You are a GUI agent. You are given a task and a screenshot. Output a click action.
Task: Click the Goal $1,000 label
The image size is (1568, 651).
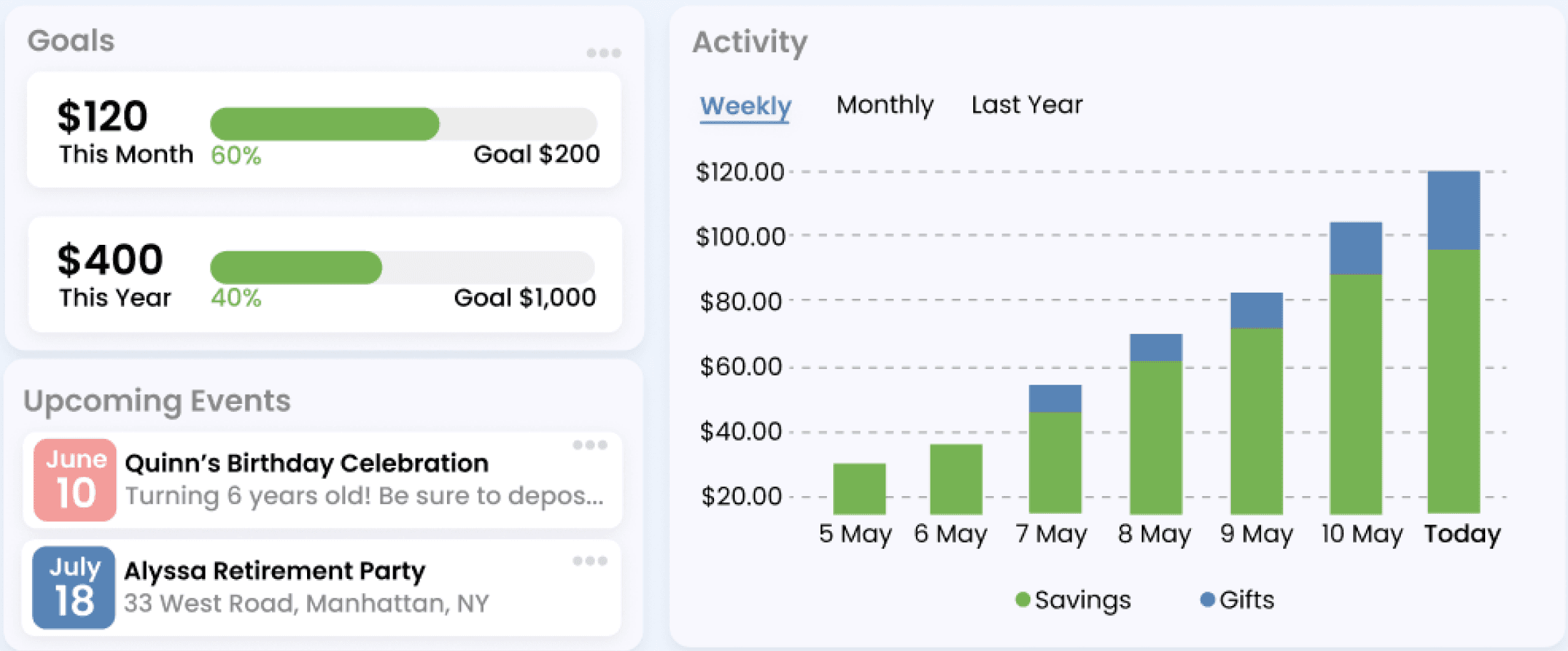pos(525,298)
